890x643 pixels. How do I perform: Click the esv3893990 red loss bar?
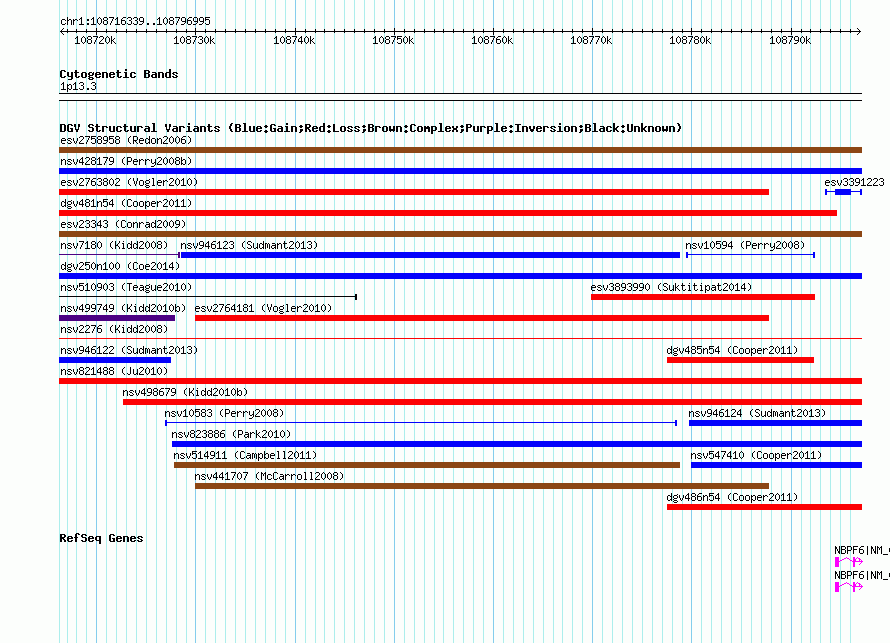coord(703,297)
